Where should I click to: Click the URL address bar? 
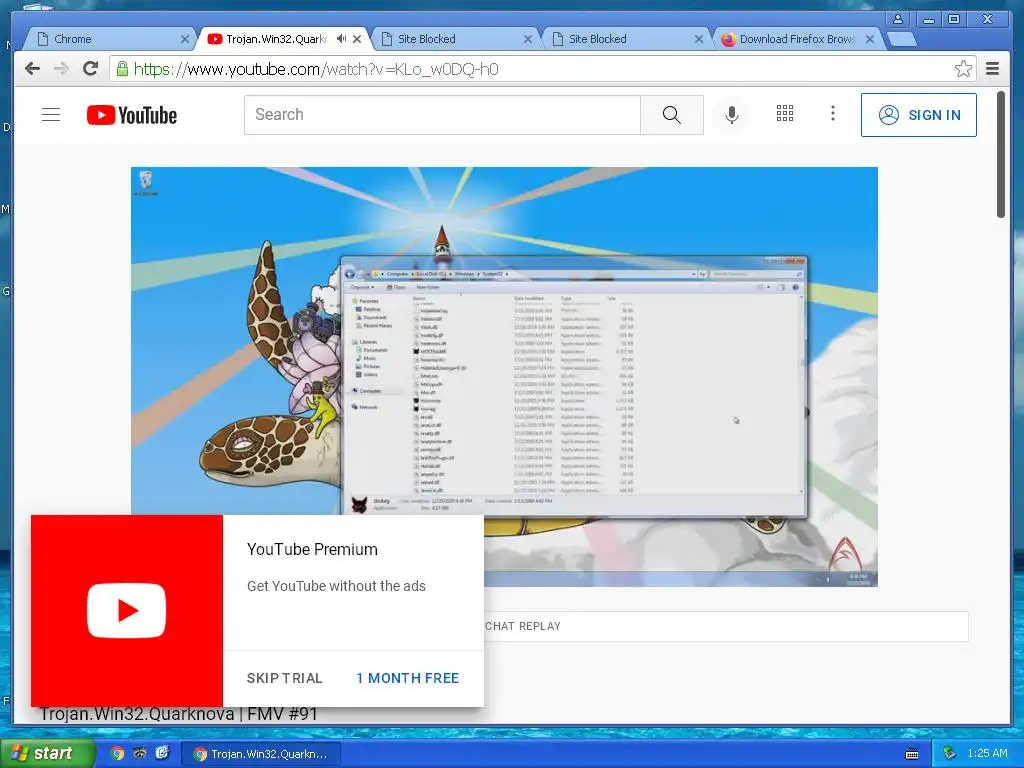pyautogui.click(x=542, y=69)
